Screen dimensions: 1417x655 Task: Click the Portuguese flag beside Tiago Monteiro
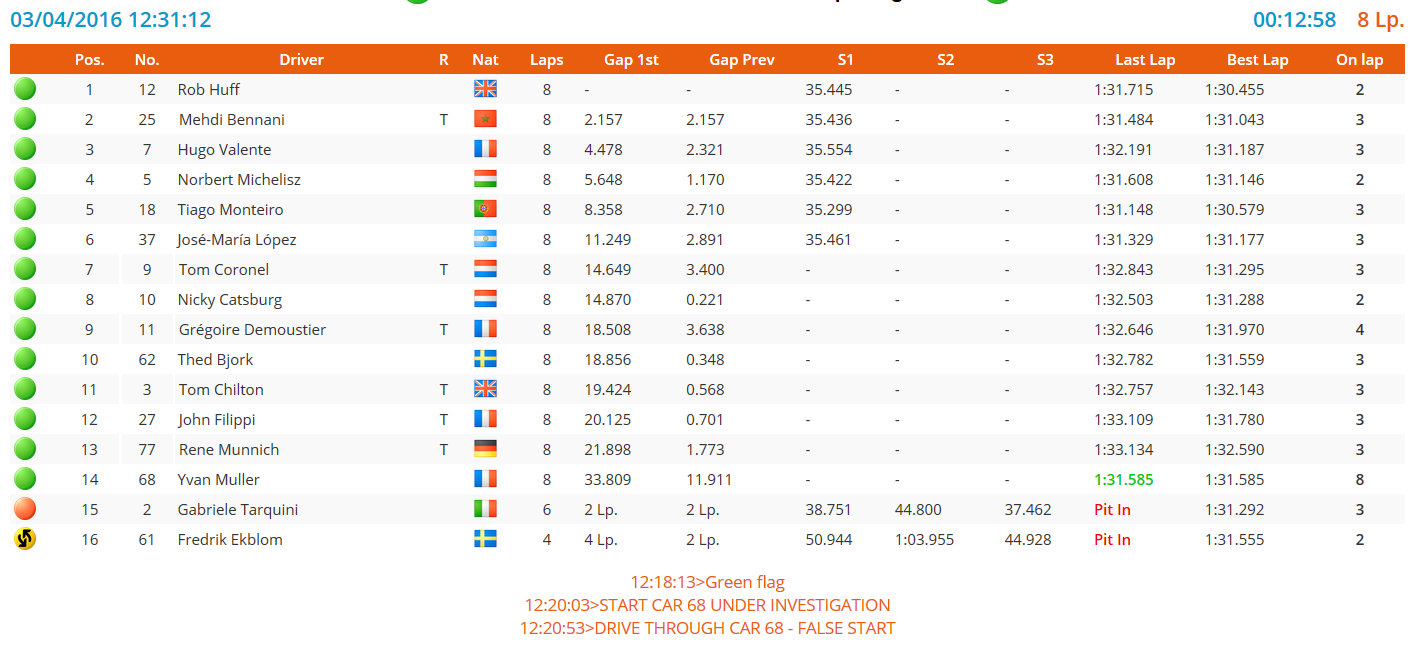(485, 209)
